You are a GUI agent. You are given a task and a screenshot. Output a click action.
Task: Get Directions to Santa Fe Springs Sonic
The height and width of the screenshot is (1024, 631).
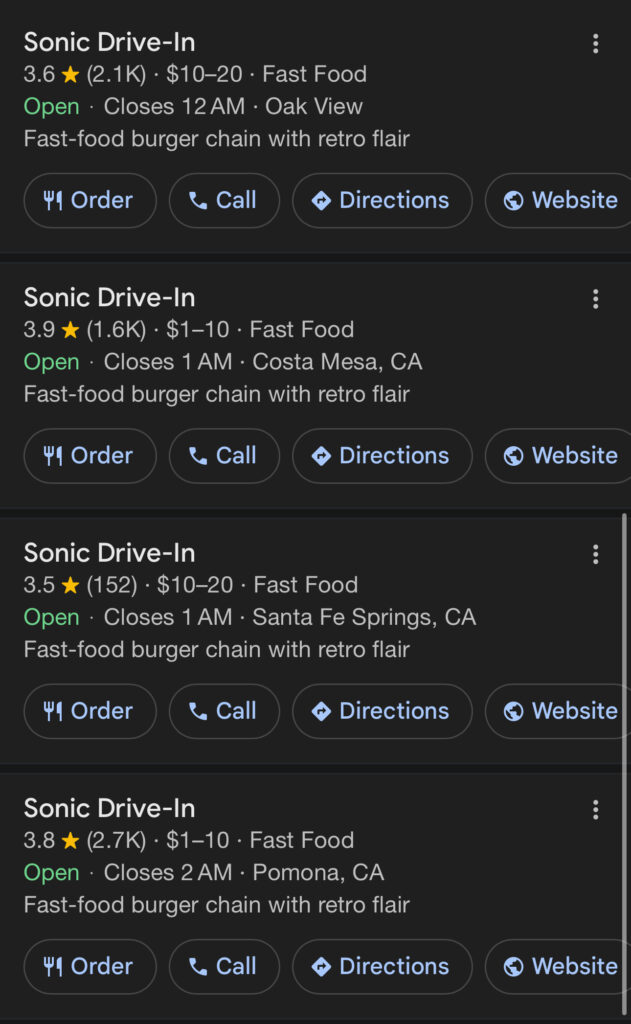coord(381,711)
